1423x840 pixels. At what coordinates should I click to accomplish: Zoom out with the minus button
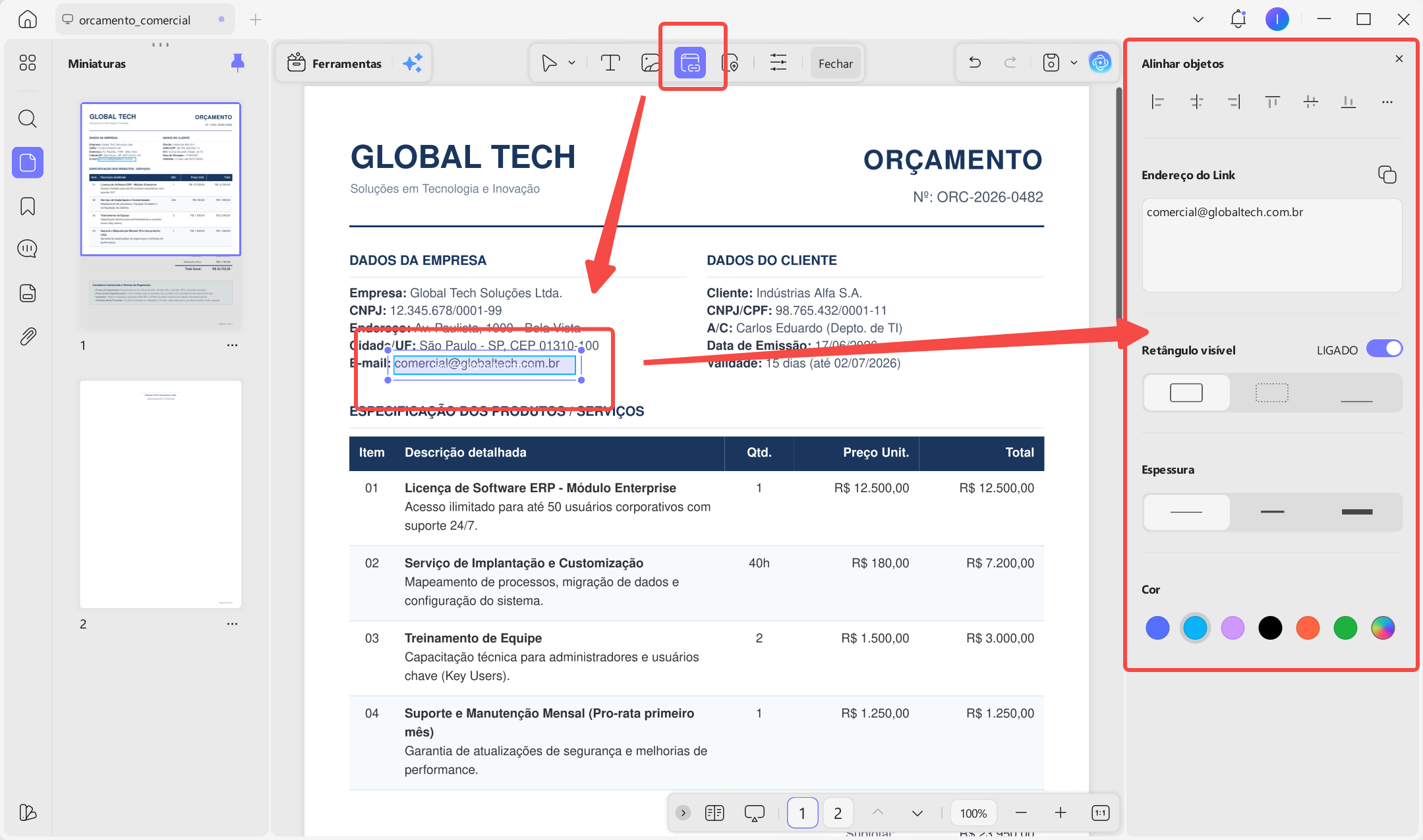1021,813
